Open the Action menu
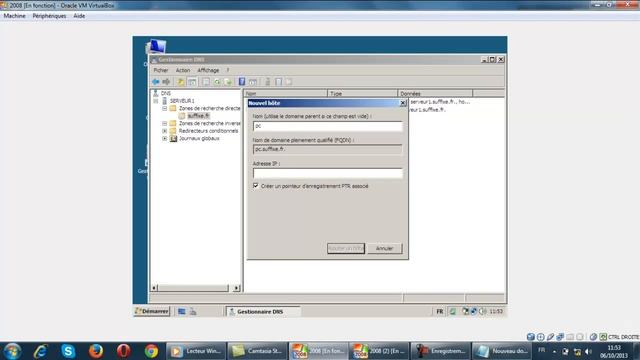 click(x=183, y=70)
